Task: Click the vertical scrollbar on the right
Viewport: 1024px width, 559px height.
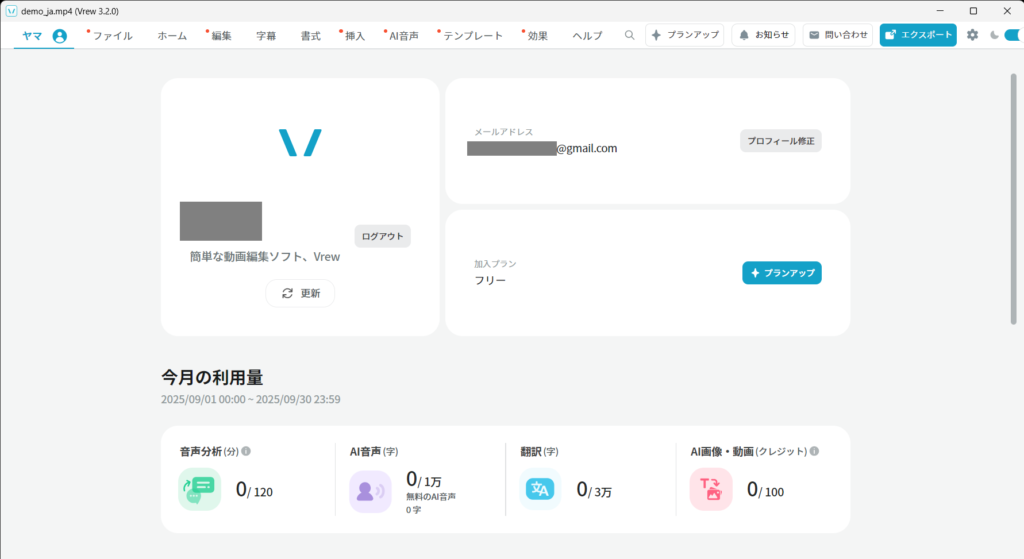Action: tap(1014, 200)
